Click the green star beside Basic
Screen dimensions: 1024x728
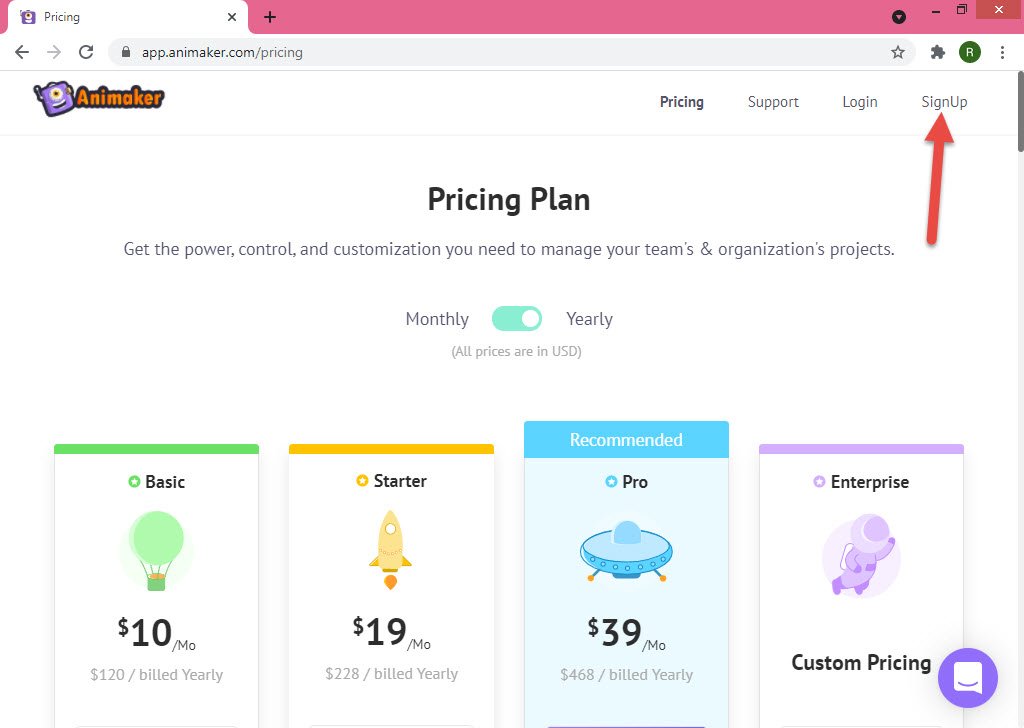[134, 482]
